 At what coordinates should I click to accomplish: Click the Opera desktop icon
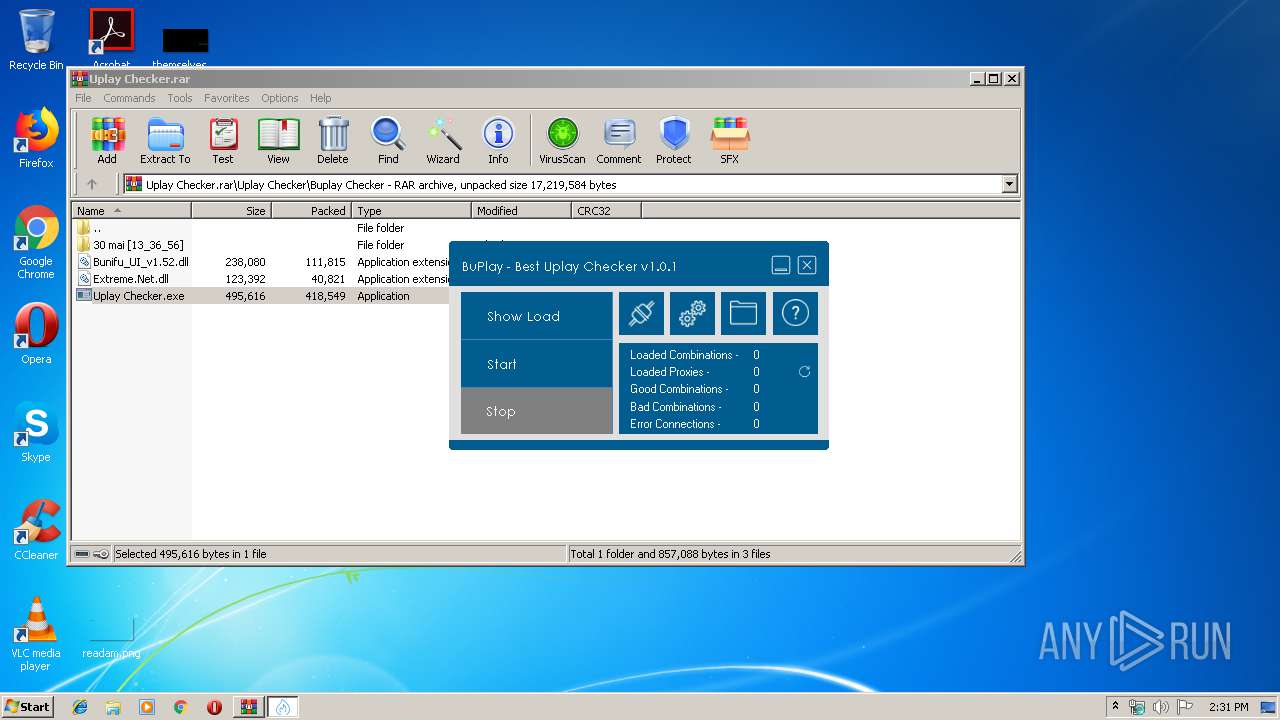coord(36,333)
